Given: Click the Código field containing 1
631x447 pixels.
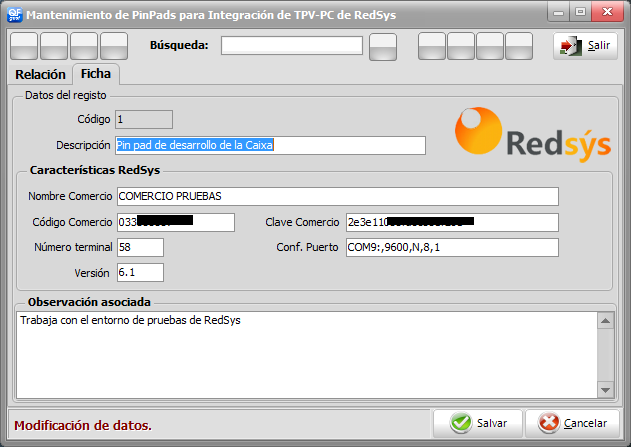Looking at the screenshot, I should pyautogui.click(x=144, y=119).
